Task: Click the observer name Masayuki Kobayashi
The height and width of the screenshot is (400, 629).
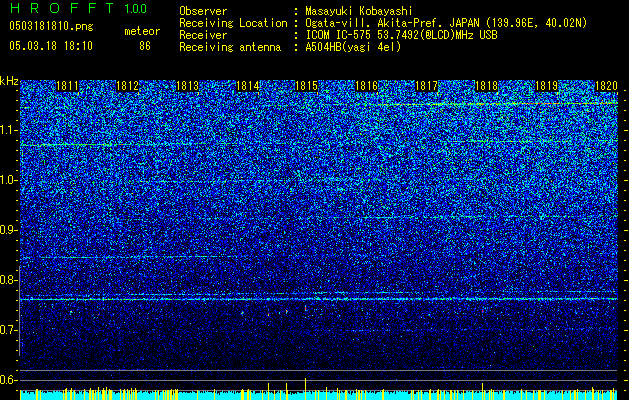Action: [x=358, y=11]
